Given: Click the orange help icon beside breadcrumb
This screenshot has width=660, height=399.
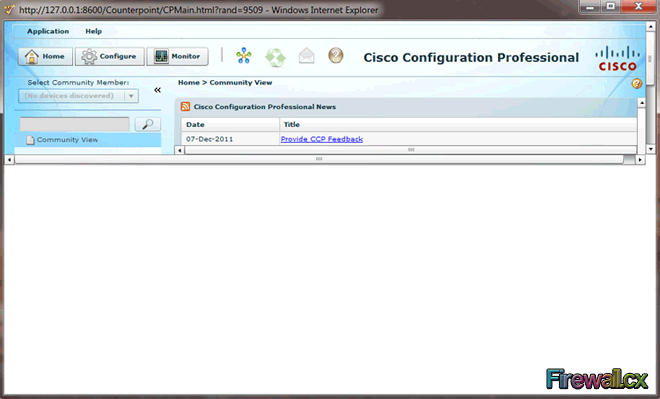Looking at the screenshot, I should tap(637, 83).
